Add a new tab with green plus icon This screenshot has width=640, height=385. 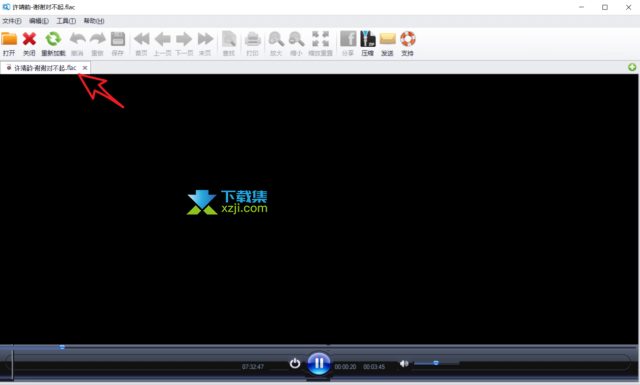pyautogui.click(x=632, y=67)
